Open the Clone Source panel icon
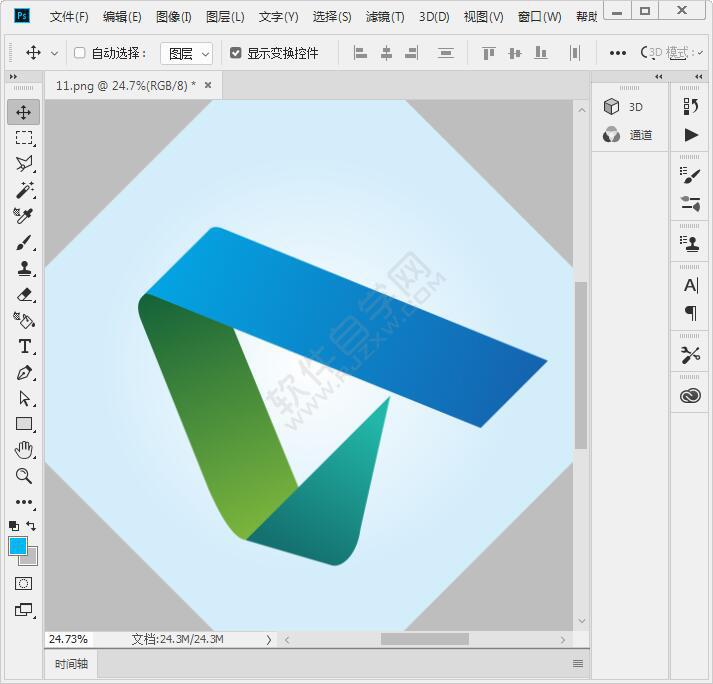The width and height of the screenshot is (713, 684). click(x=691, y=244)
